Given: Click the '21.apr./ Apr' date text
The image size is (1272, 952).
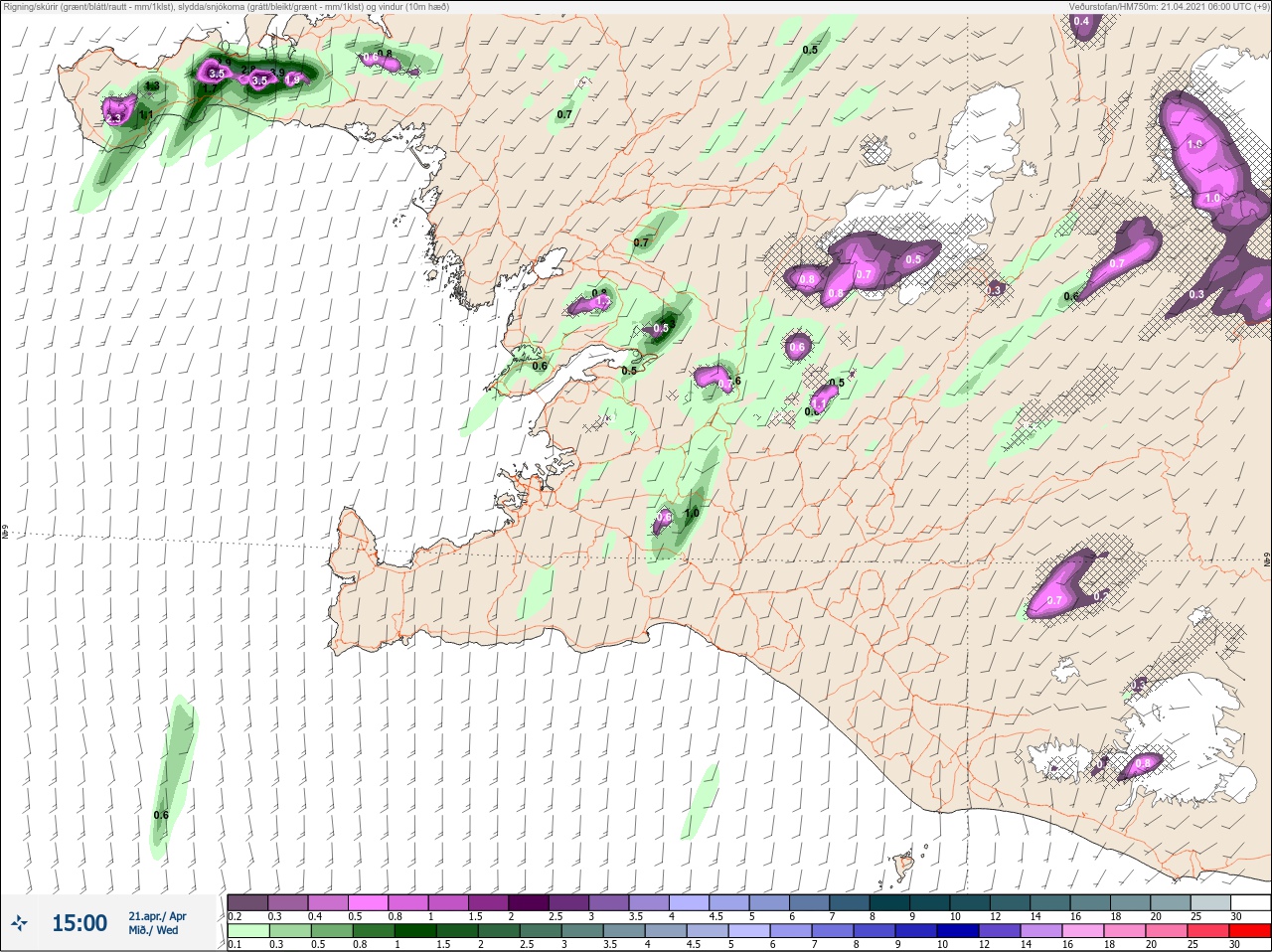Looking at the screenshot, I should [157, 916].
